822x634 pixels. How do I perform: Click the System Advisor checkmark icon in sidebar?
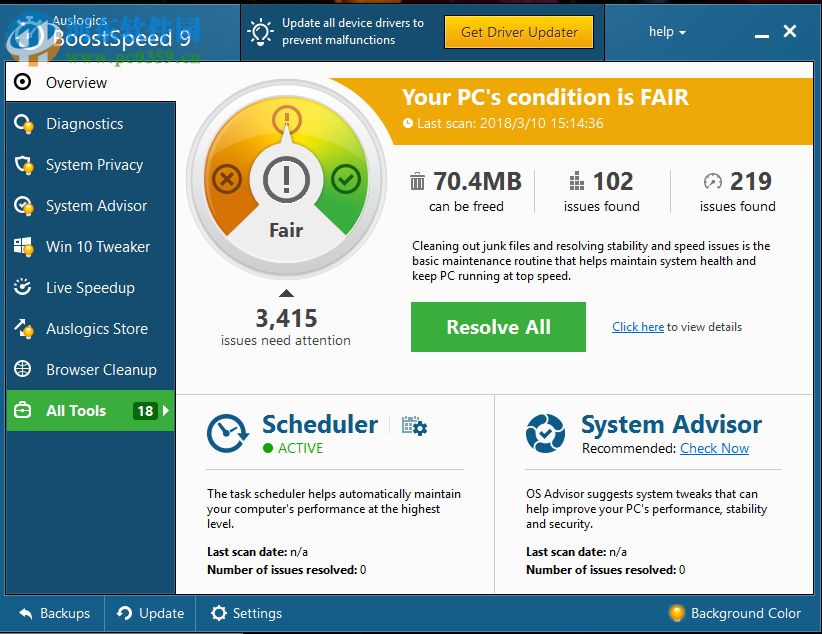coord(24,206)
